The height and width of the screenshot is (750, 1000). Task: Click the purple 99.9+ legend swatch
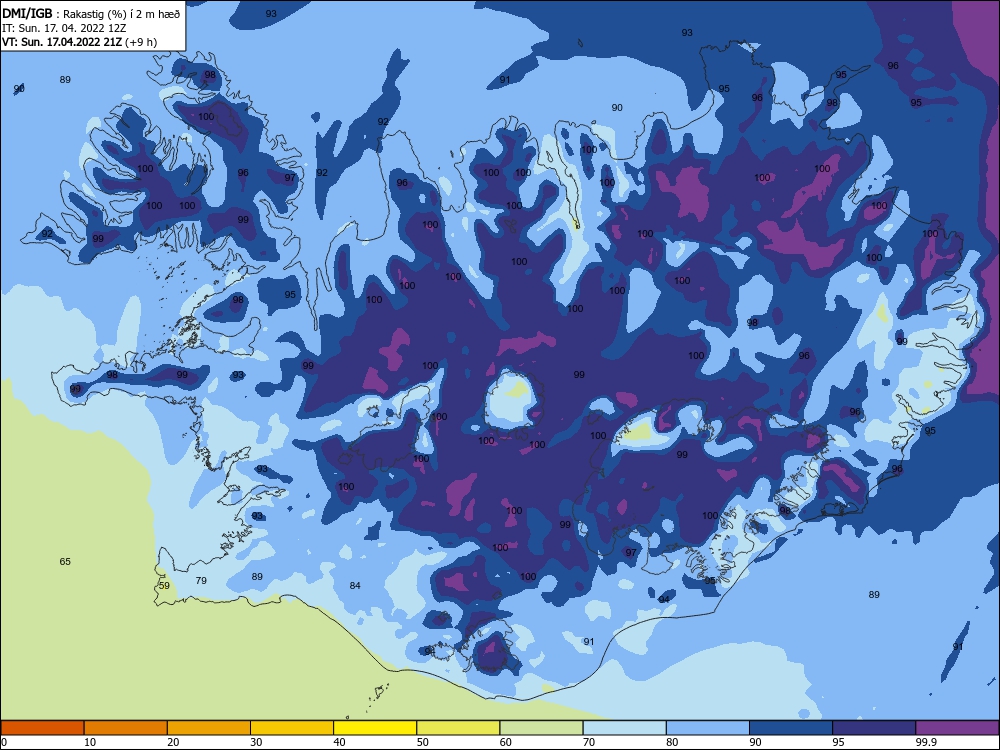point(957,728)
